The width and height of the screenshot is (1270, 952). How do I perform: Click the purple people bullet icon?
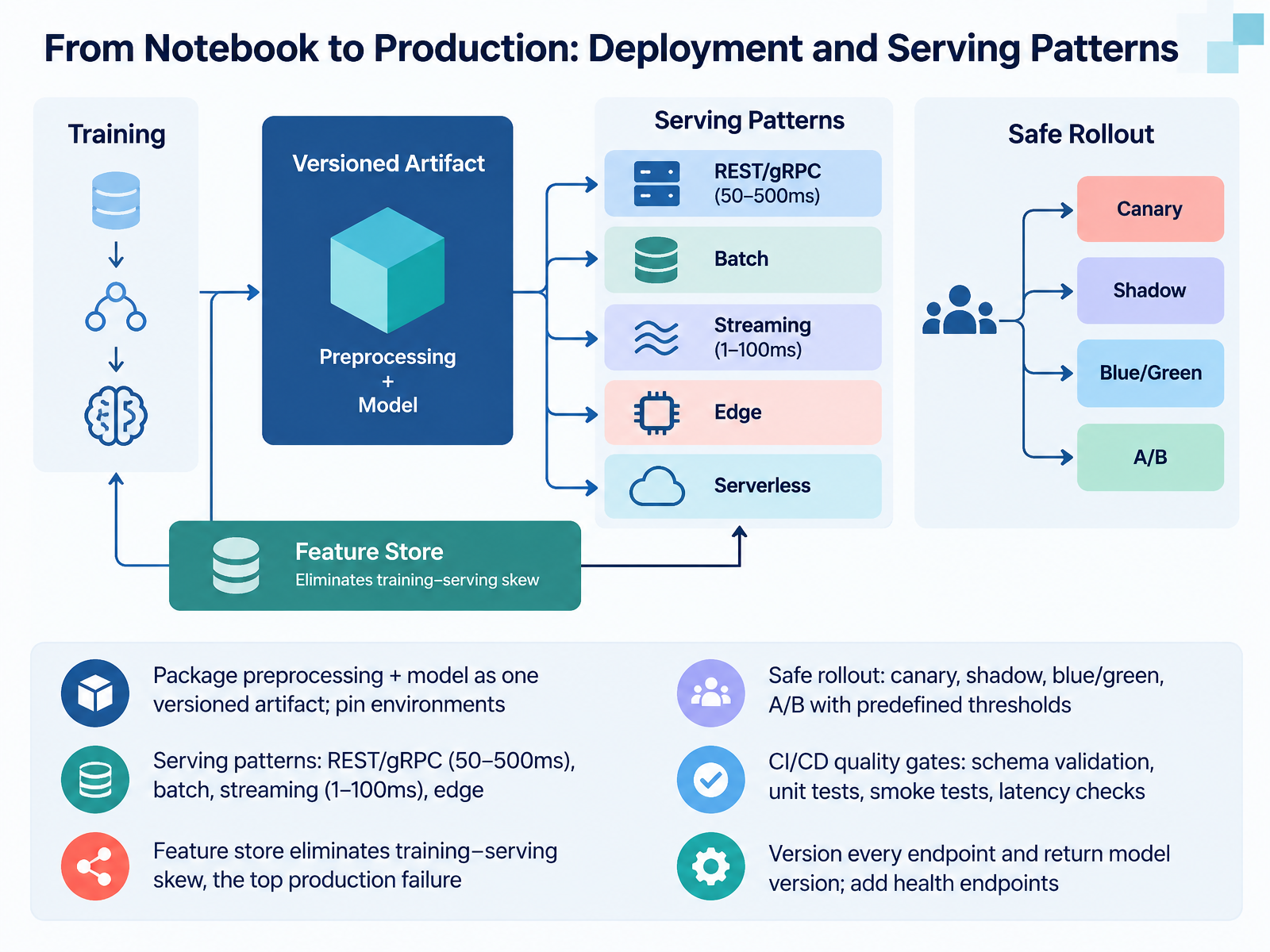coord(711,693)
